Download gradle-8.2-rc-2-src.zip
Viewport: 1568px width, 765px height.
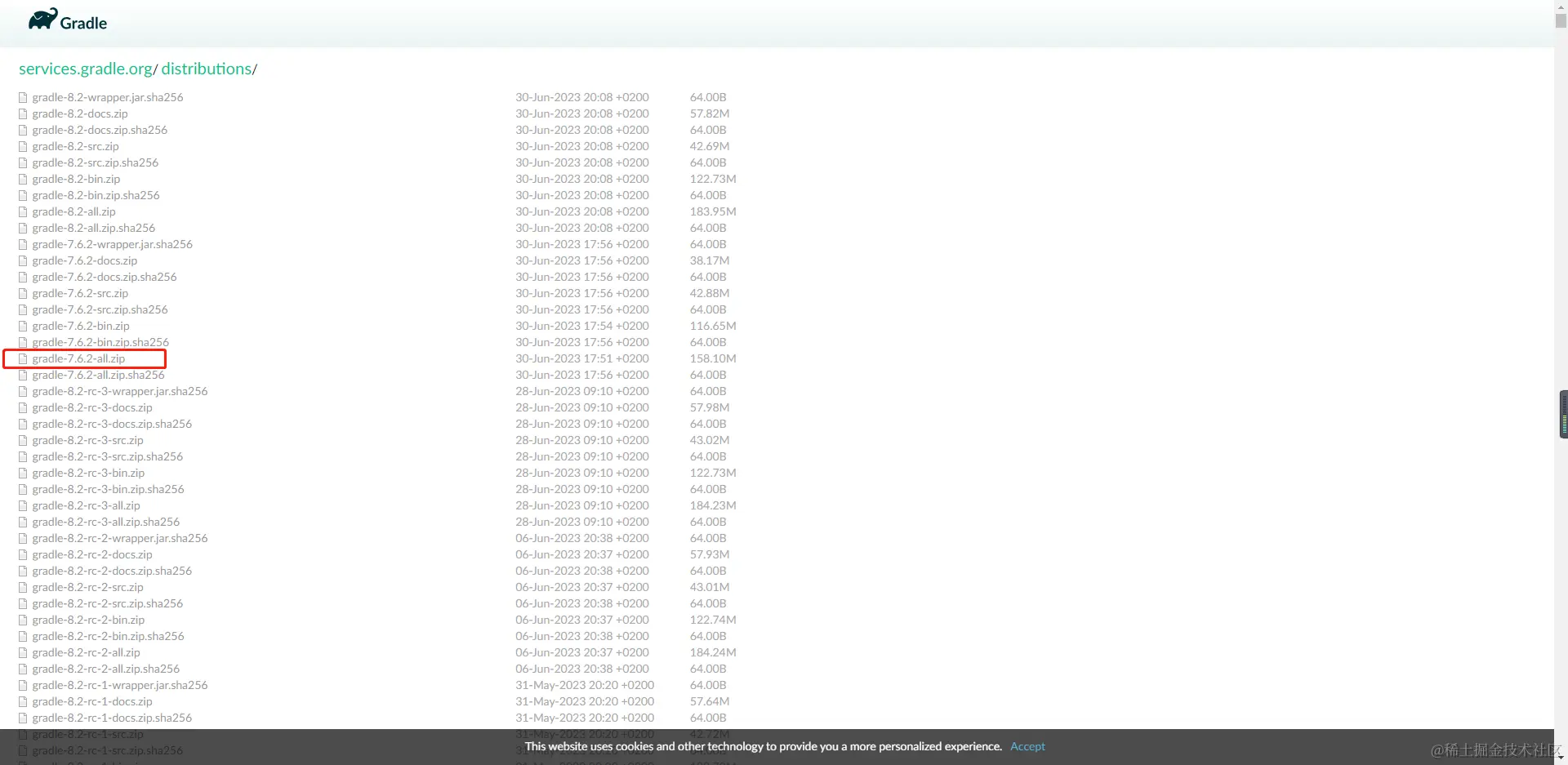(88, 587)
